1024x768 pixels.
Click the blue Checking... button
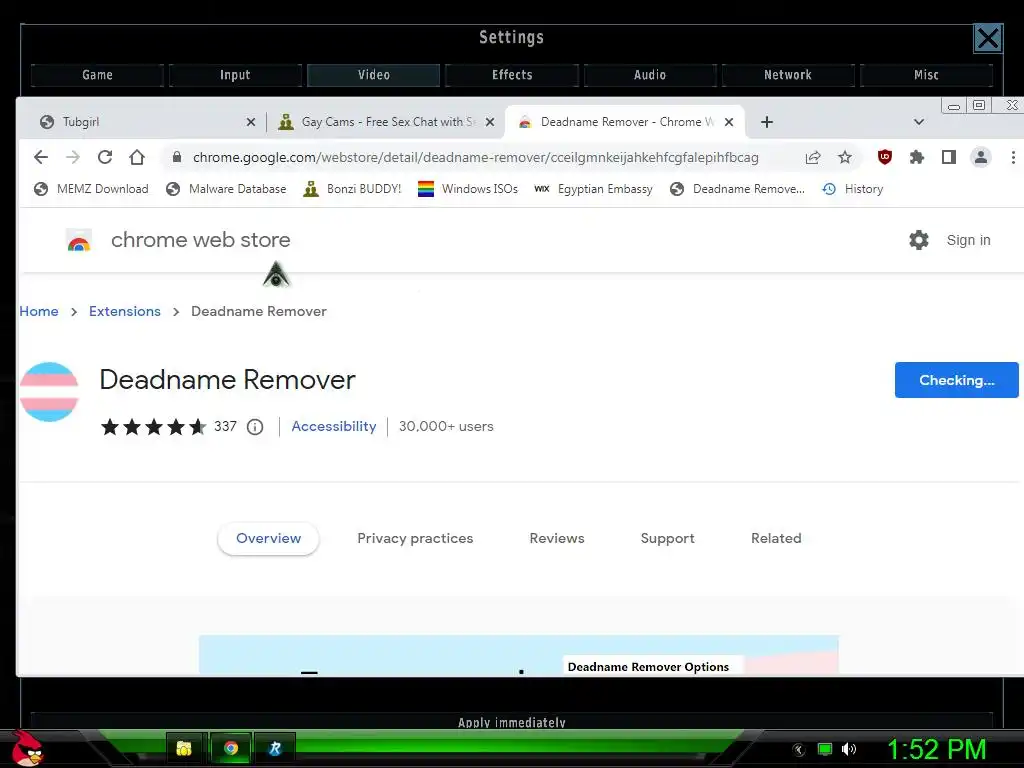pos(957,380)
